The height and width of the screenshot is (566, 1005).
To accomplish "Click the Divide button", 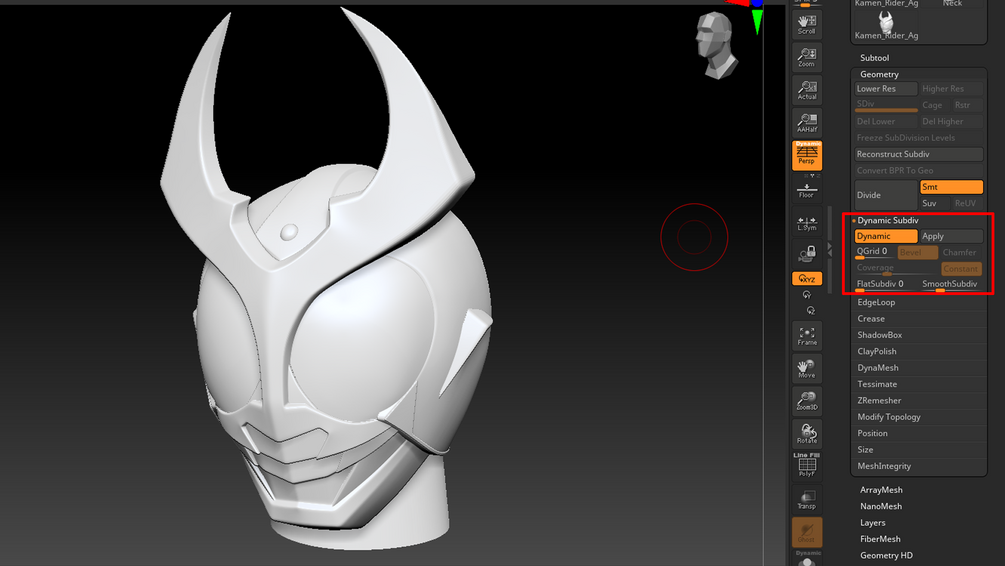I will [x=886, y=195].
